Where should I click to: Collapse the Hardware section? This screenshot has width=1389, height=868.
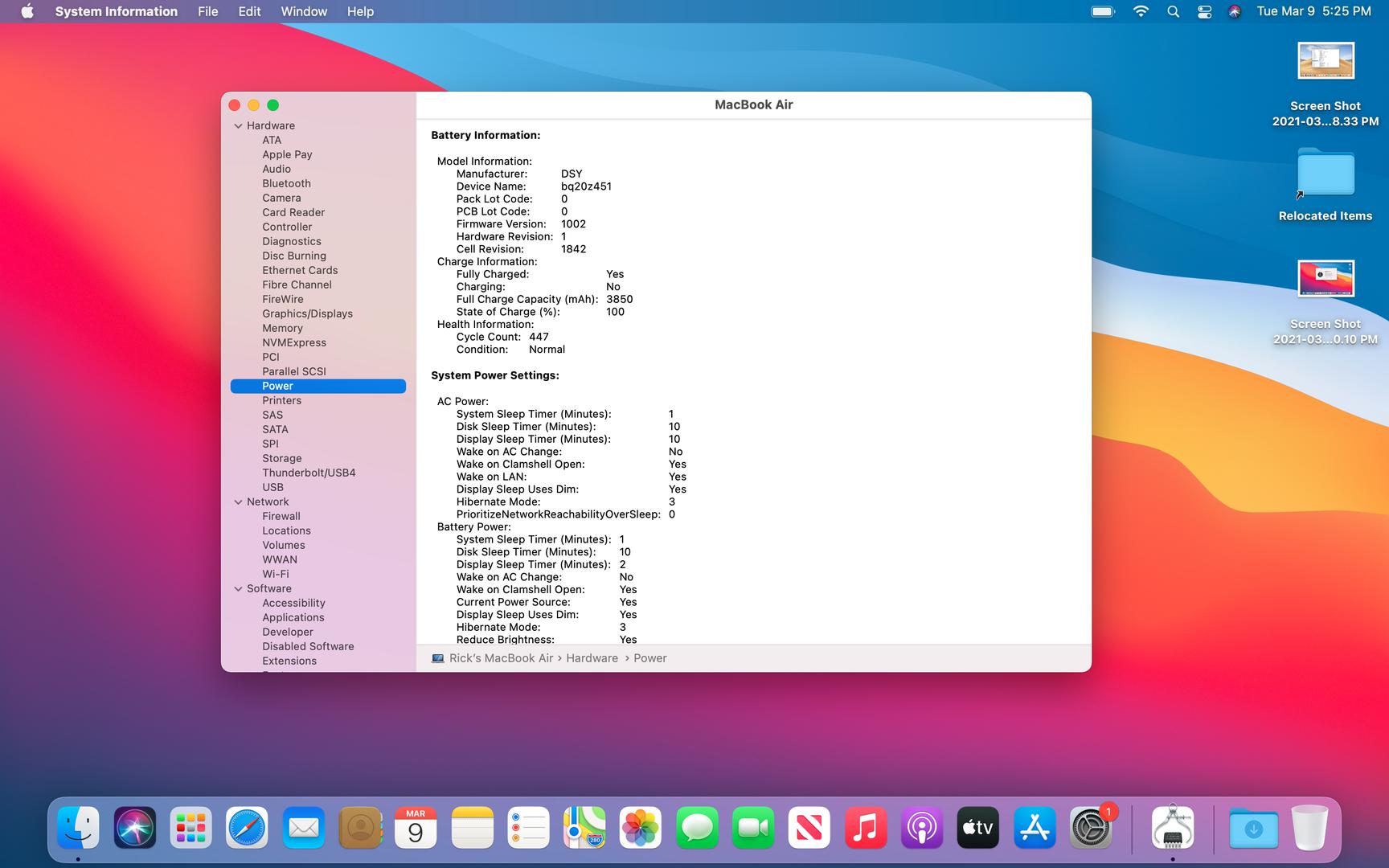238,126
